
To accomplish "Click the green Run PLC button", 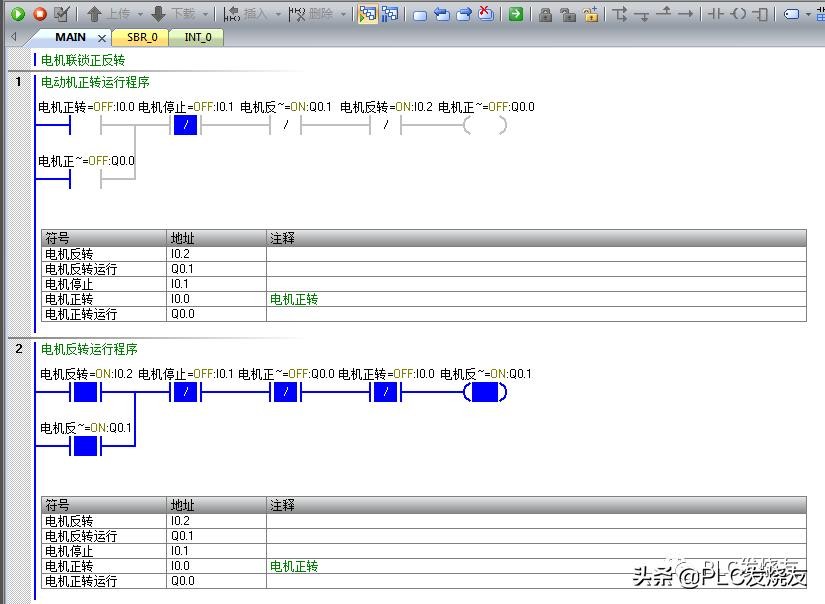I will point(17,14).
